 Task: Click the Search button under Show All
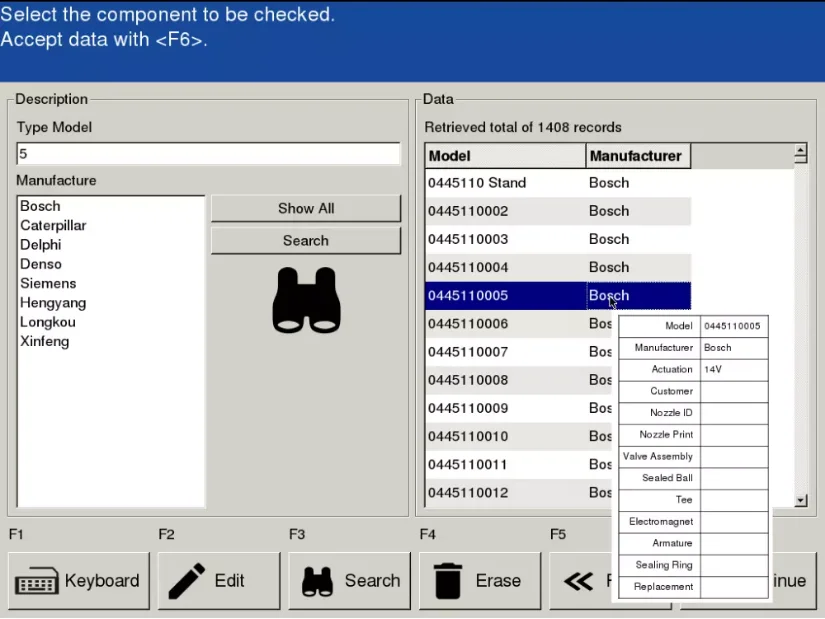tap(306, 241)
